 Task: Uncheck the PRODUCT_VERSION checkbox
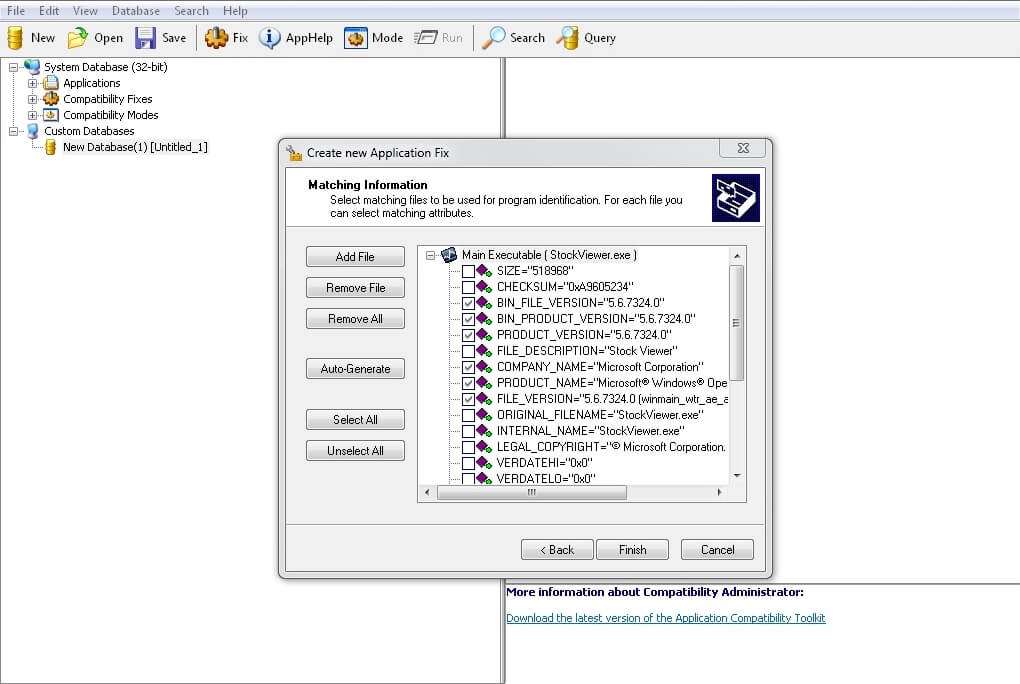[468, 335]
